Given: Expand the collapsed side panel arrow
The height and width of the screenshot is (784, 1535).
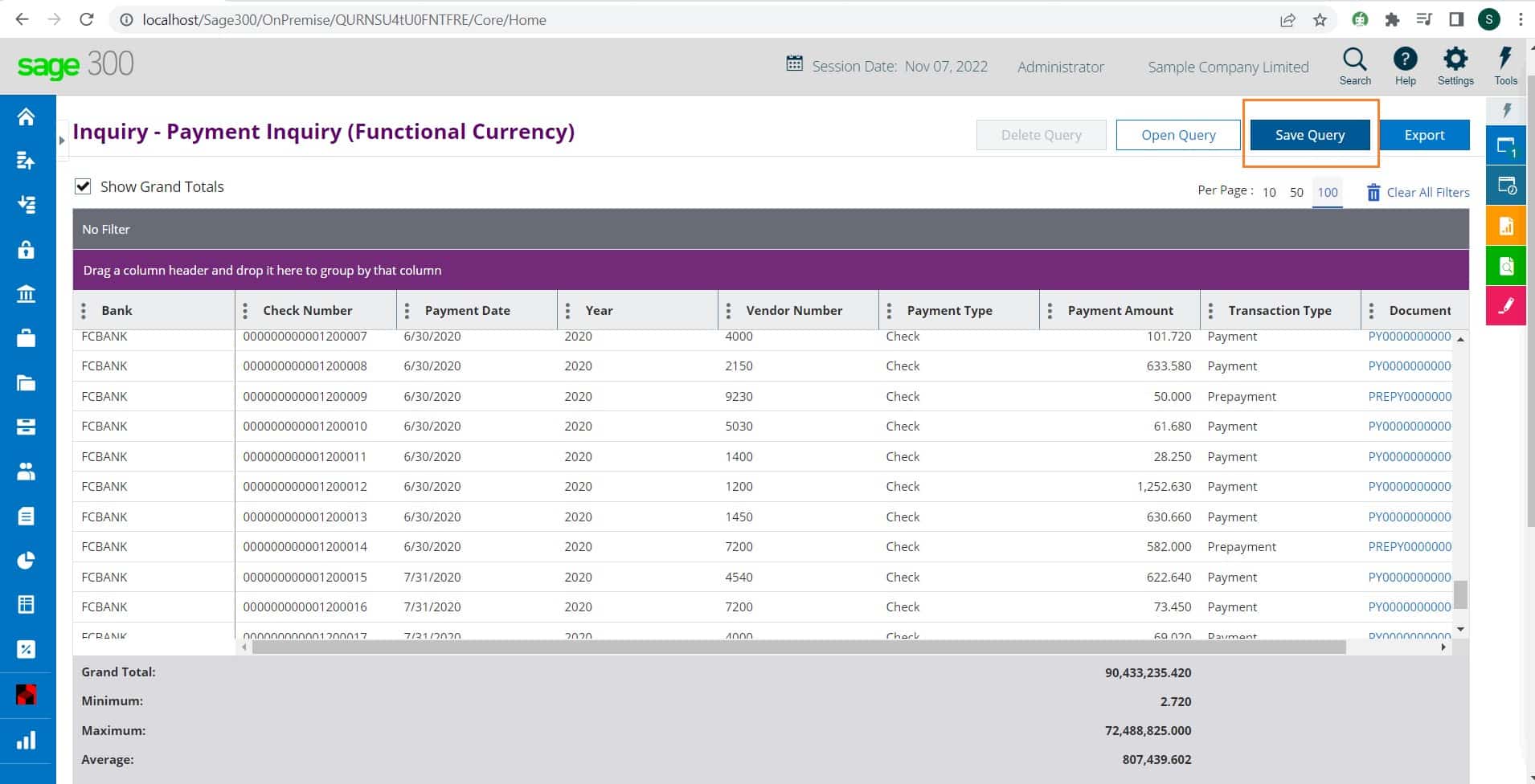Looking at the screenshot, I should 62,141.
